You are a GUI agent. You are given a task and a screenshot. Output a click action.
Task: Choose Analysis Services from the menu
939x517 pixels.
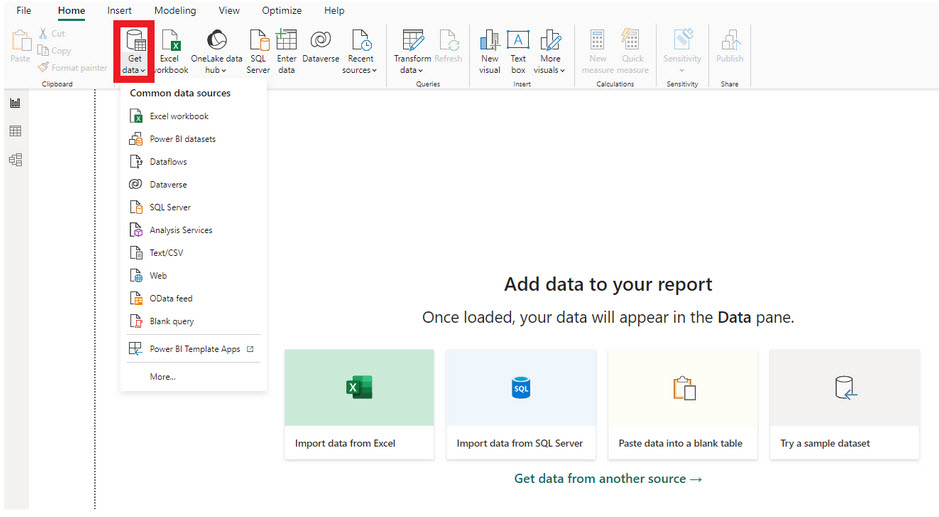point(193,230)
